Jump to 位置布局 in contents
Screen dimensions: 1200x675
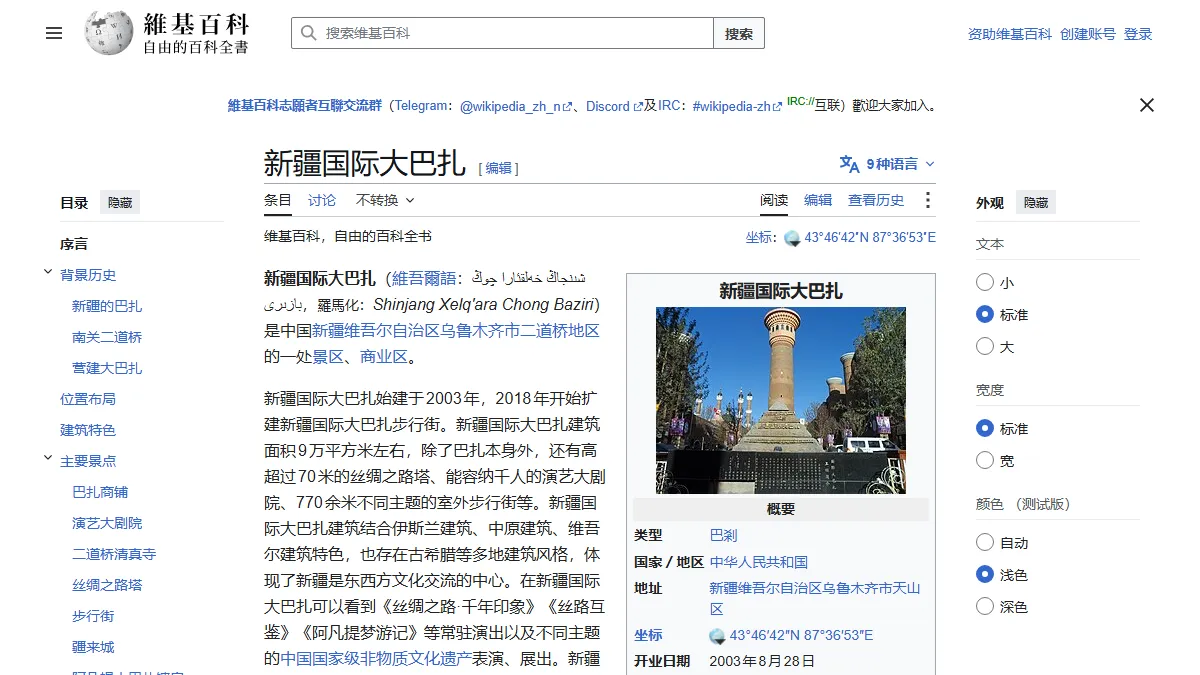tap(88, 399)
